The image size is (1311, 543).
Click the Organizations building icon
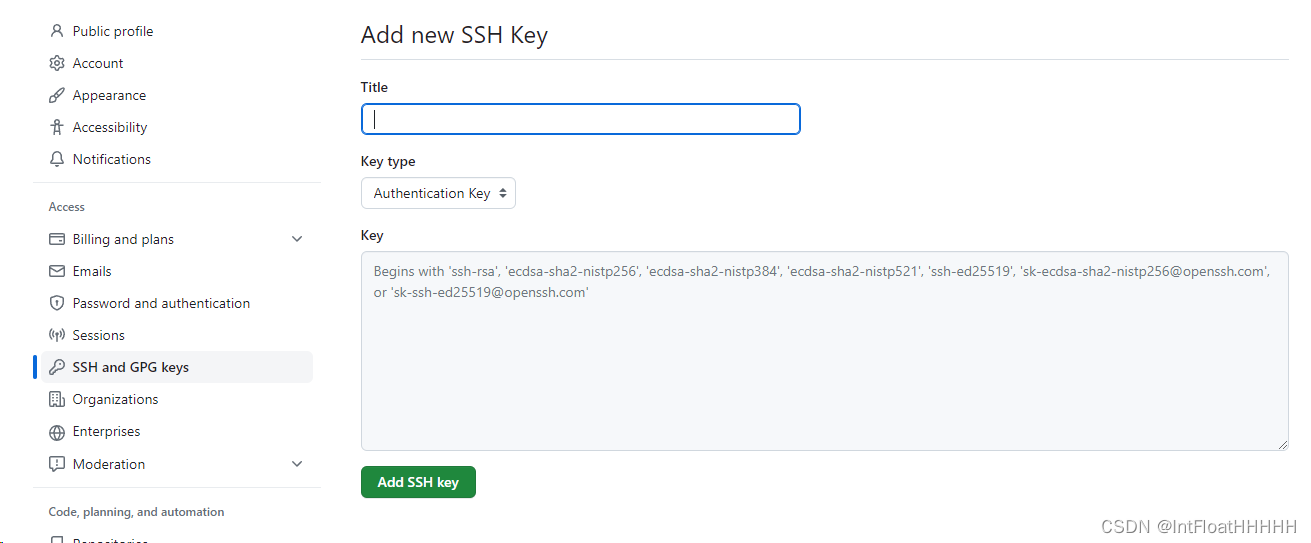click(57, 399)
